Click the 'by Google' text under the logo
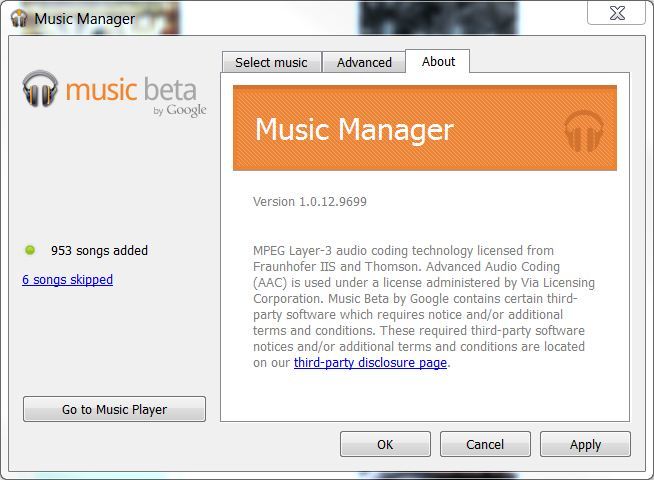 coord(180,110)
